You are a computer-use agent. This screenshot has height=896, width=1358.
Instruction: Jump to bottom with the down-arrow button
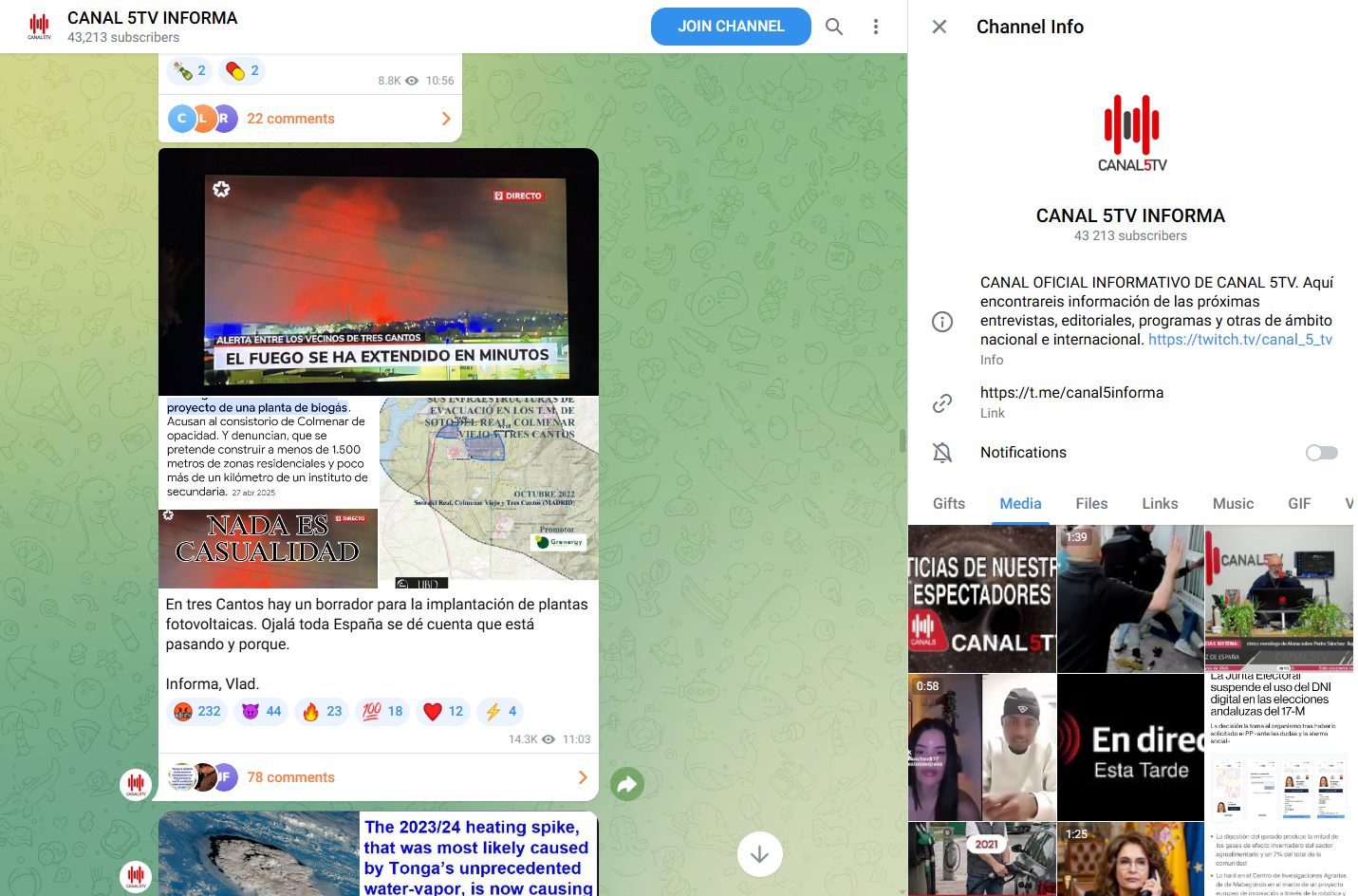pos(759,854)
